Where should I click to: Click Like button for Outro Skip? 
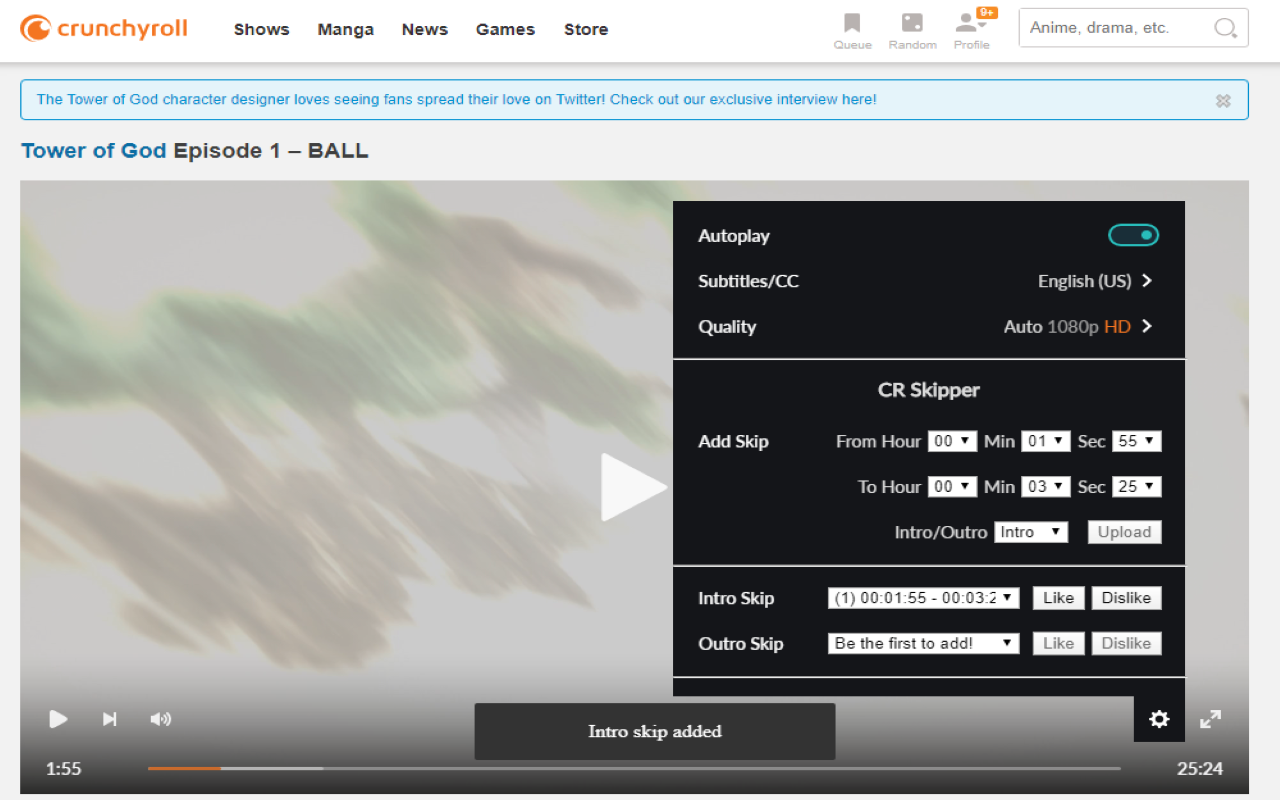(1058, 643)
